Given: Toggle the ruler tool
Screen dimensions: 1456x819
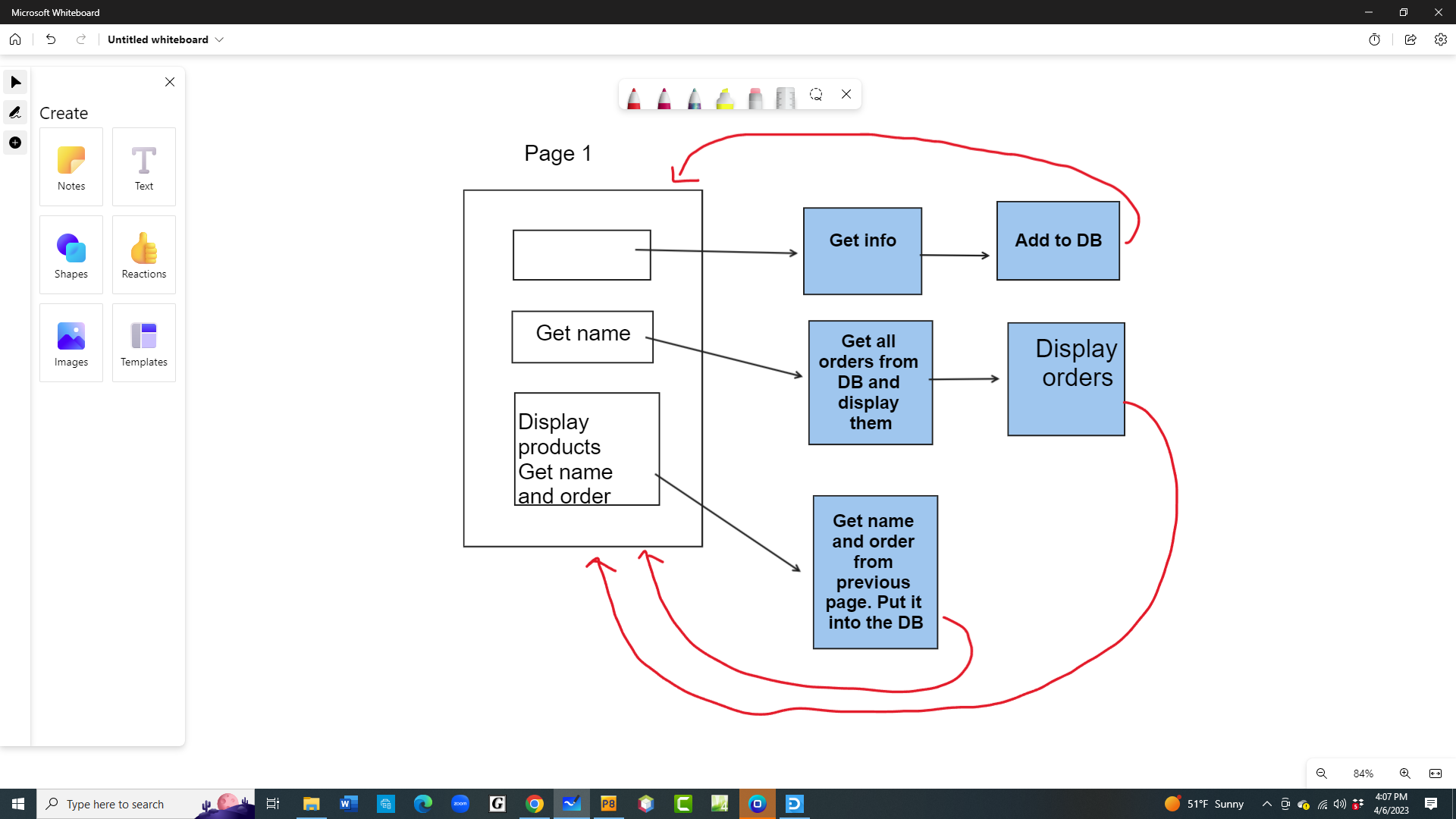Looking at the screenshot, I should pyautogui.click(x=786, y=97).
